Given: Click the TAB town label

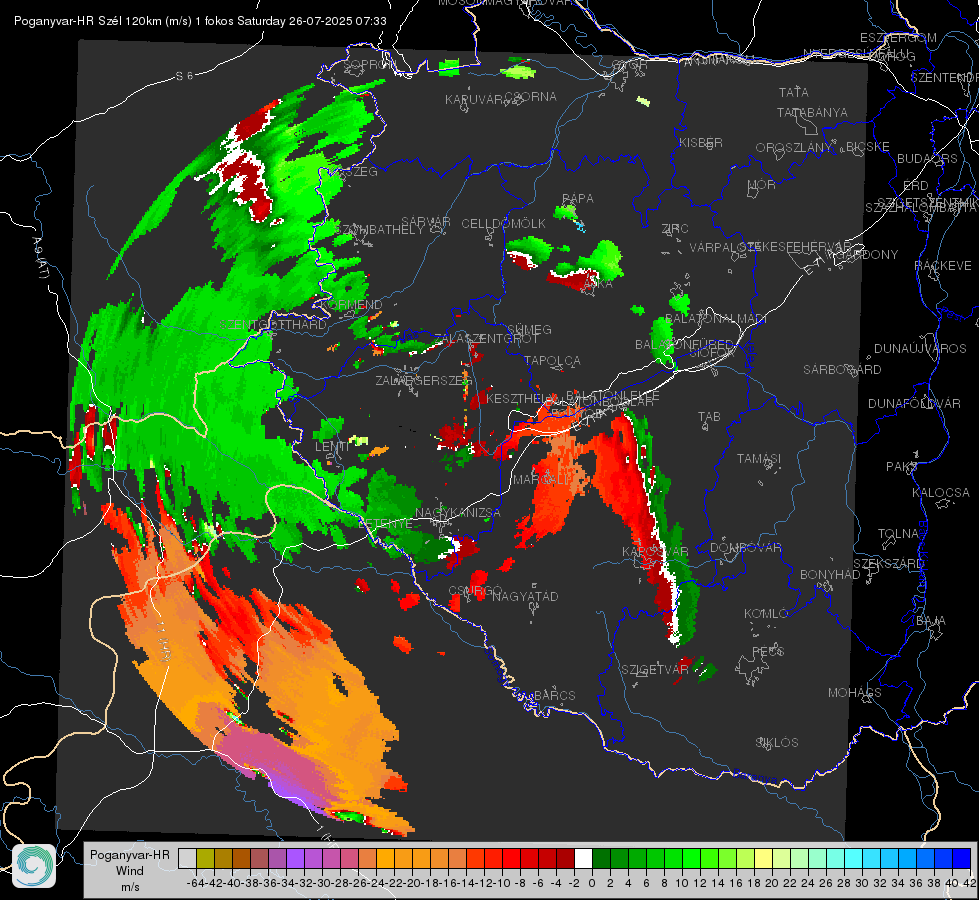Looking at the screenshot, I should (x=709, y=417).
